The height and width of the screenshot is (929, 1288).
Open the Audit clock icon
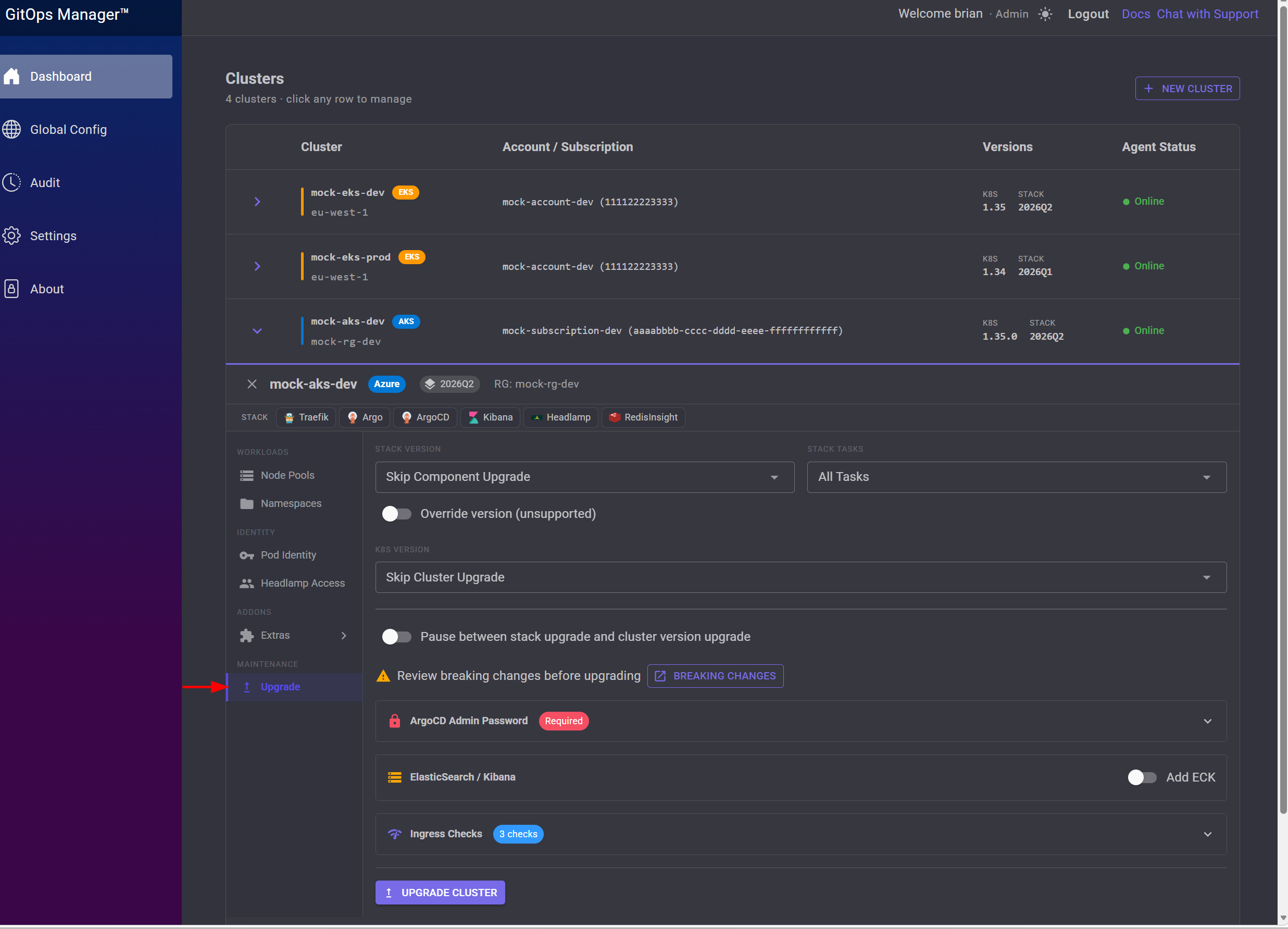point(11,182)
